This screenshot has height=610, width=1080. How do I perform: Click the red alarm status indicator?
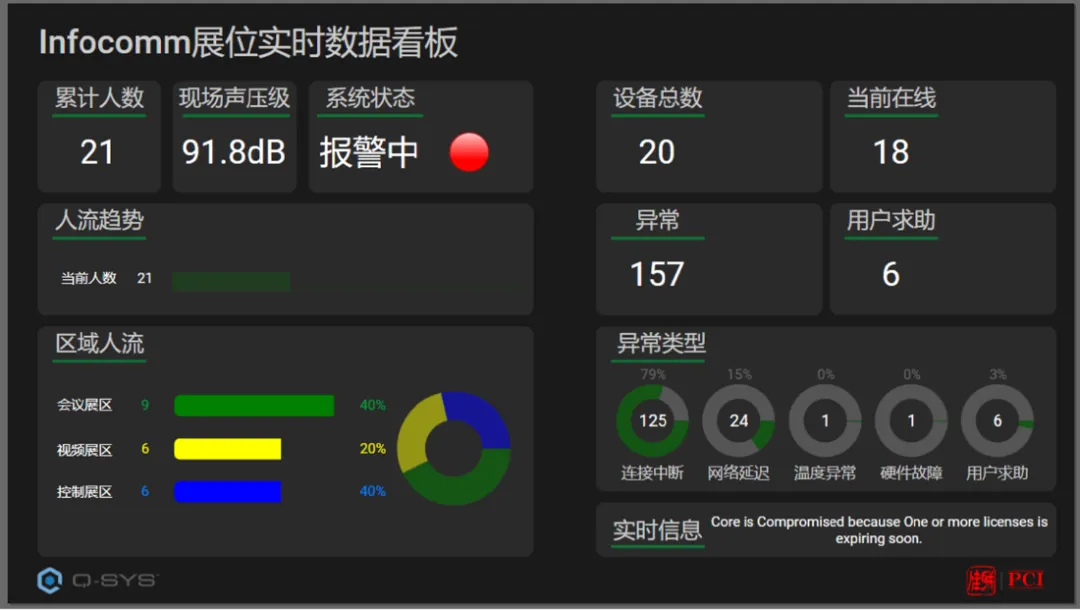click(x=469, y=152)
